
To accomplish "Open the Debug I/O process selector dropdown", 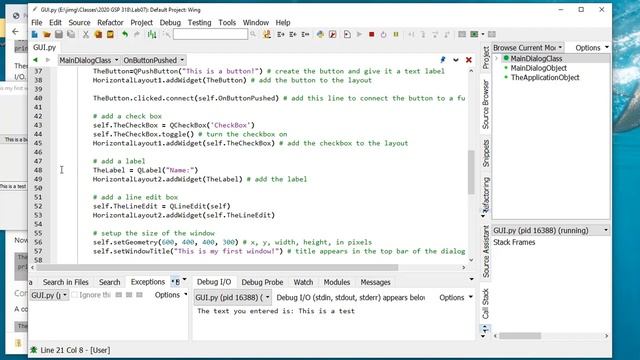I will tap(232, 298).
